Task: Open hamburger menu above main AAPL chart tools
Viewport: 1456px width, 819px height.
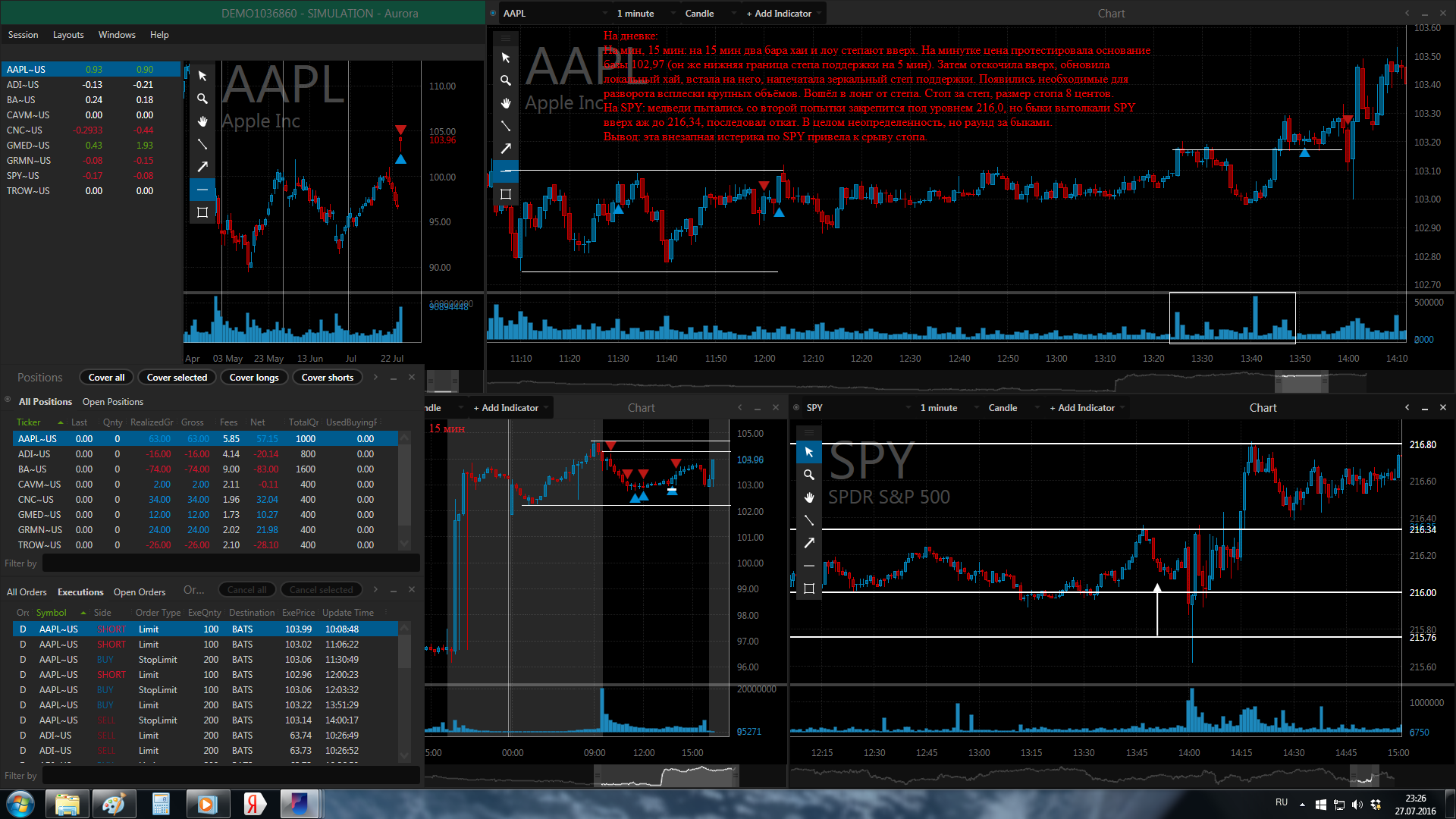Action: click(x=506, y=38)
